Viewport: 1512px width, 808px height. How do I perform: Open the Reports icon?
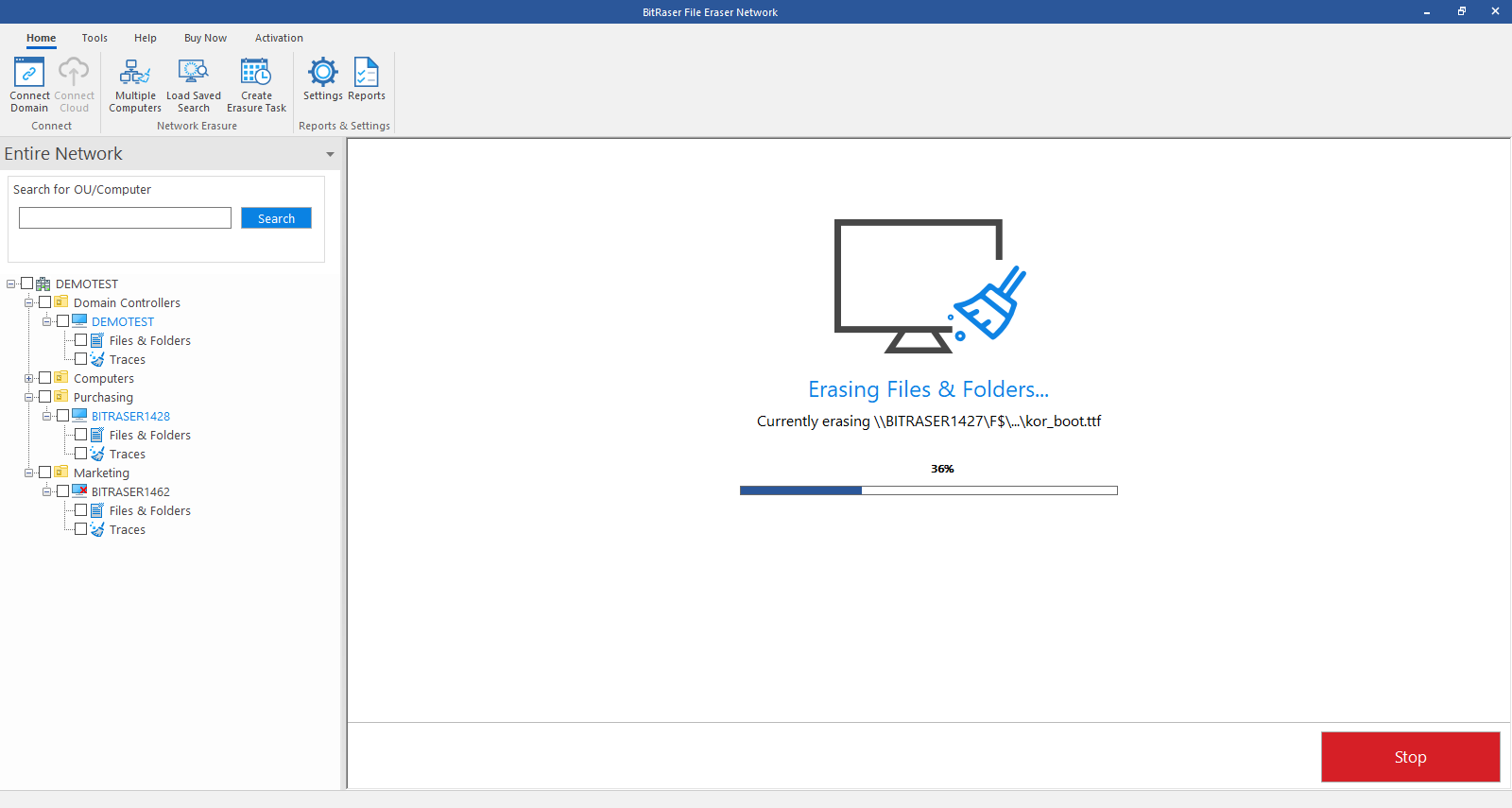pos(367,73)
